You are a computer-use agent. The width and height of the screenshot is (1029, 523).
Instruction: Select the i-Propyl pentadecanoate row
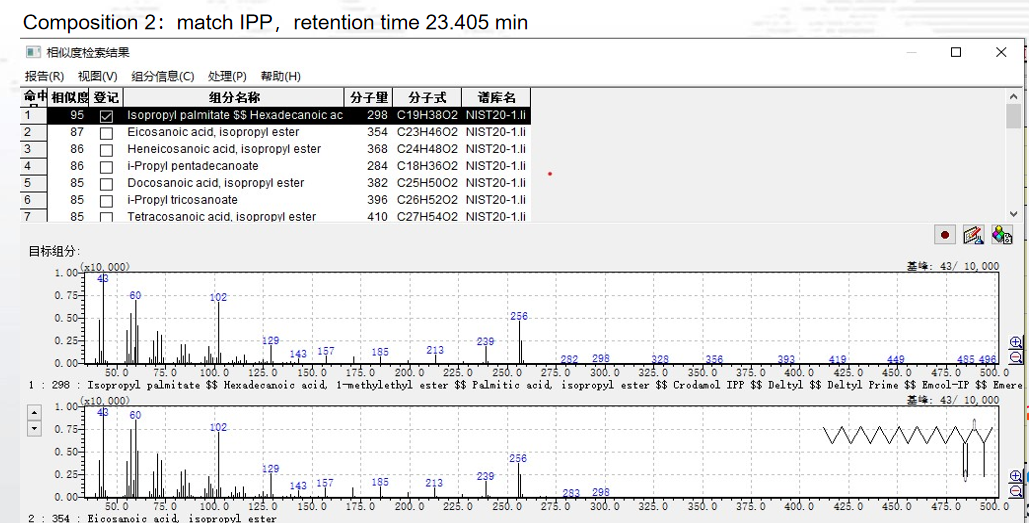(x=276, y=166)
